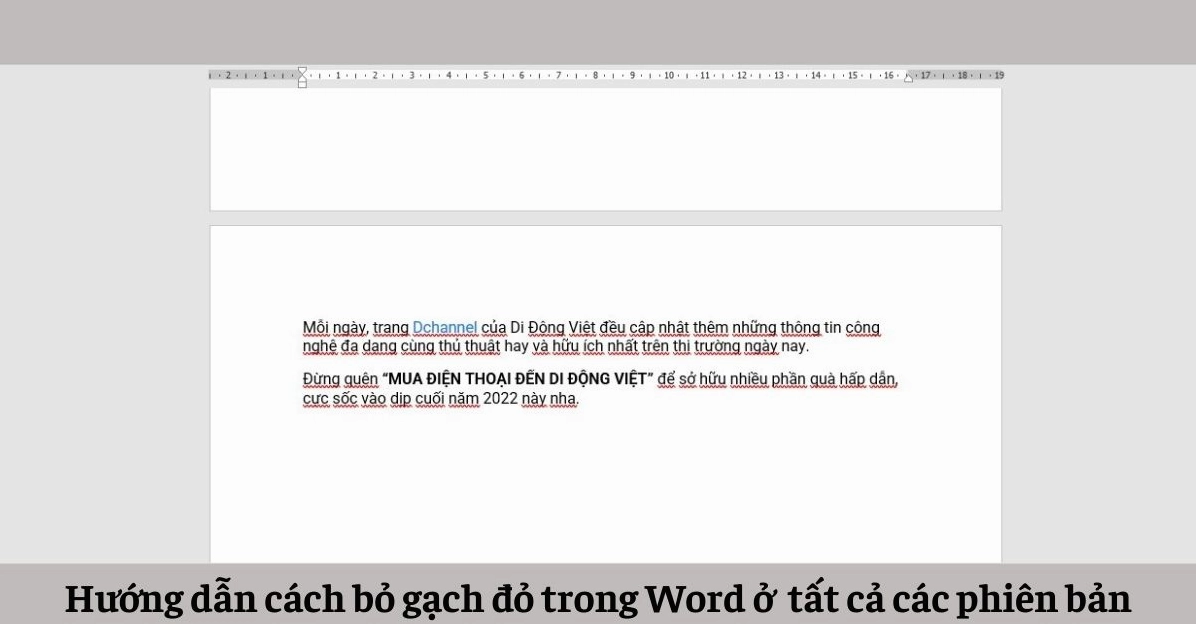Click the words "cập nhật" in first paragraph
The width and height of the screenshot is (1196, 624).
pyautogui.click(x=659, y=328)
